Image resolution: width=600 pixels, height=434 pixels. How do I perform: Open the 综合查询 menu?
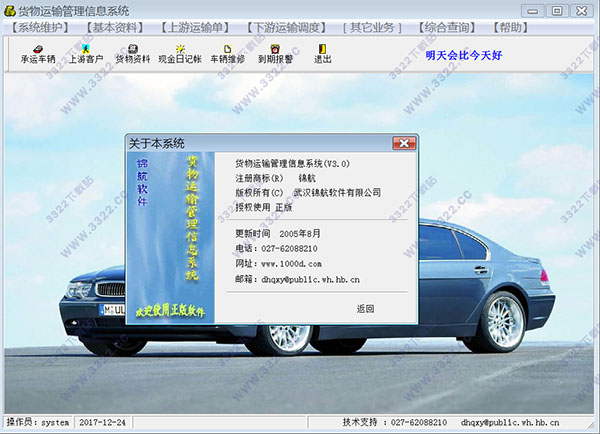[x=447, y=28]
